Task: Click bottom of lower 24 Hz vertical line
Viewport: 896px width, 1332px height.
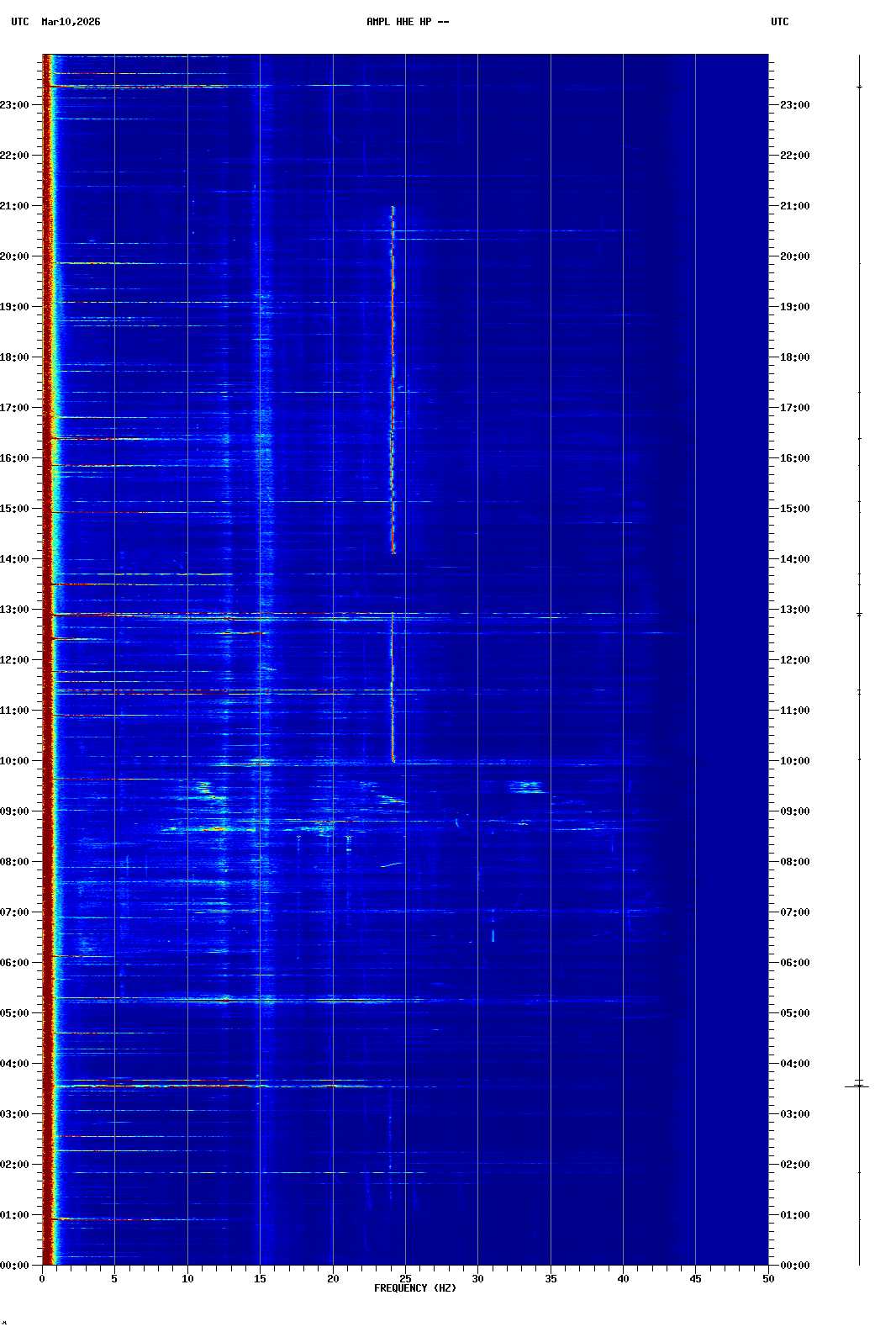Action: coord(393,759)
